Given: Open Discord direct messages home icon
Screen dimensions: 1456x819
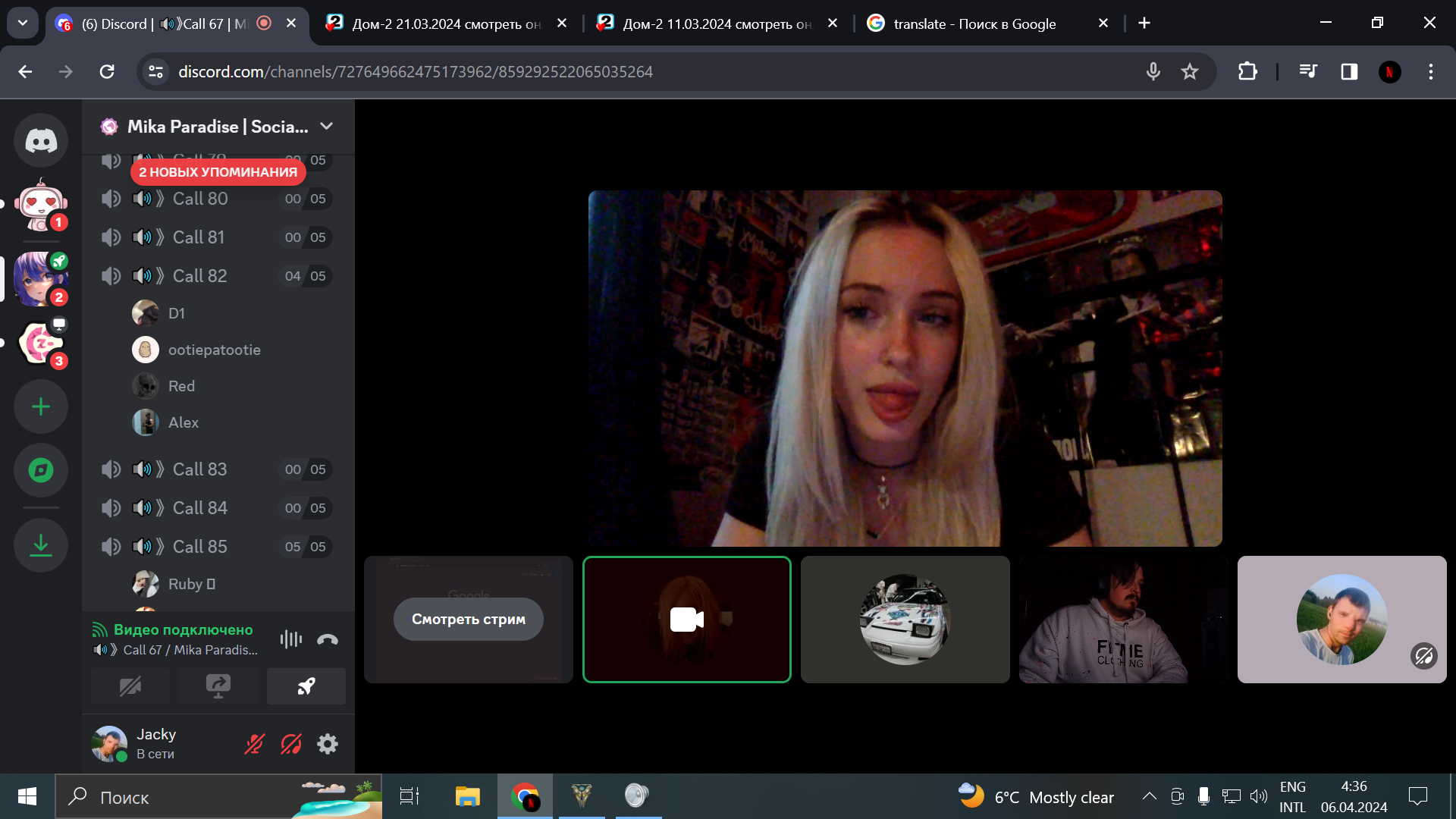Looking at the screenshot, I should (x=41, y=140).
